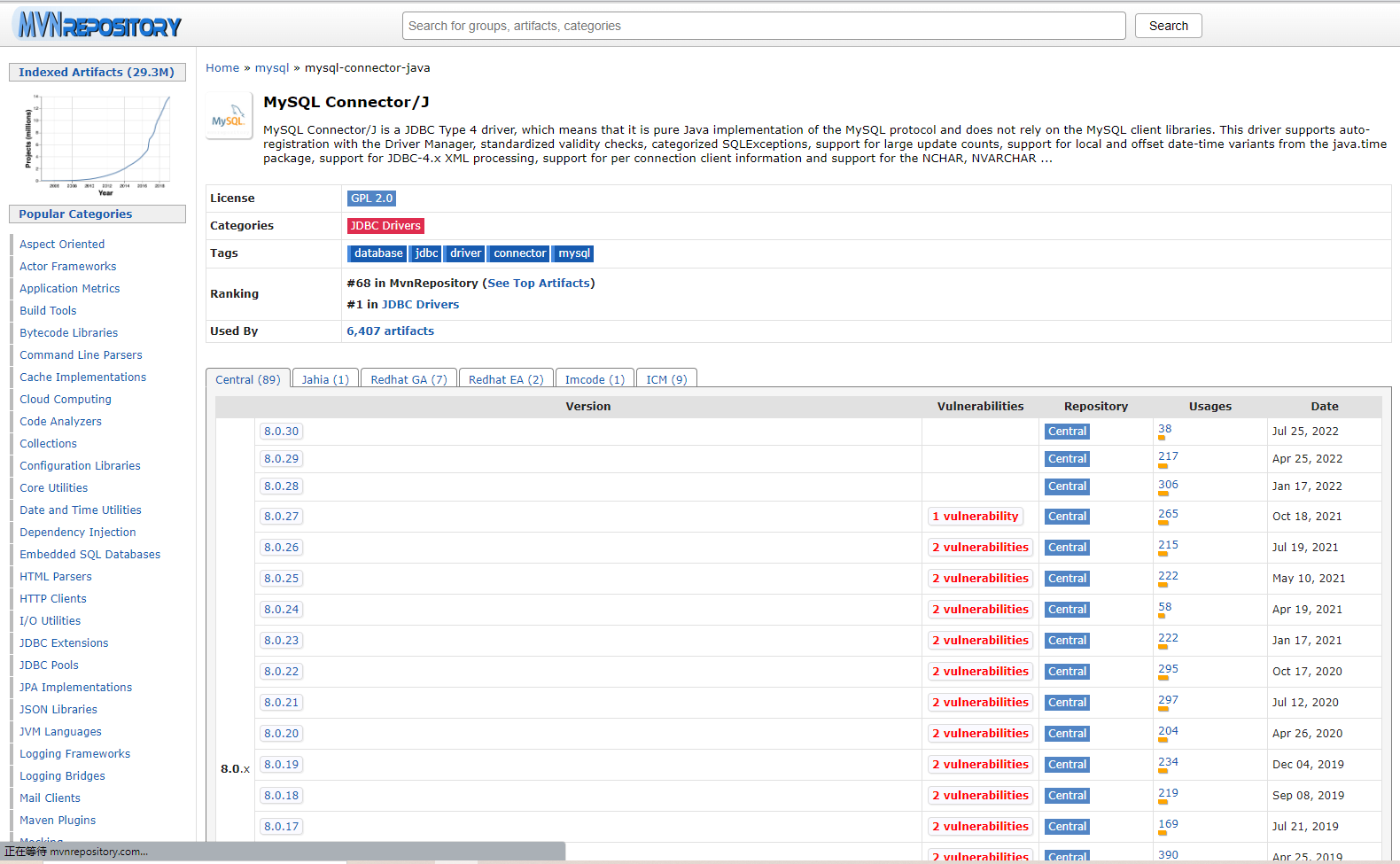Click Central repository badge for 8.0.18
Viewport: 1400px width, 864px height.
[x=1067, y=796]
